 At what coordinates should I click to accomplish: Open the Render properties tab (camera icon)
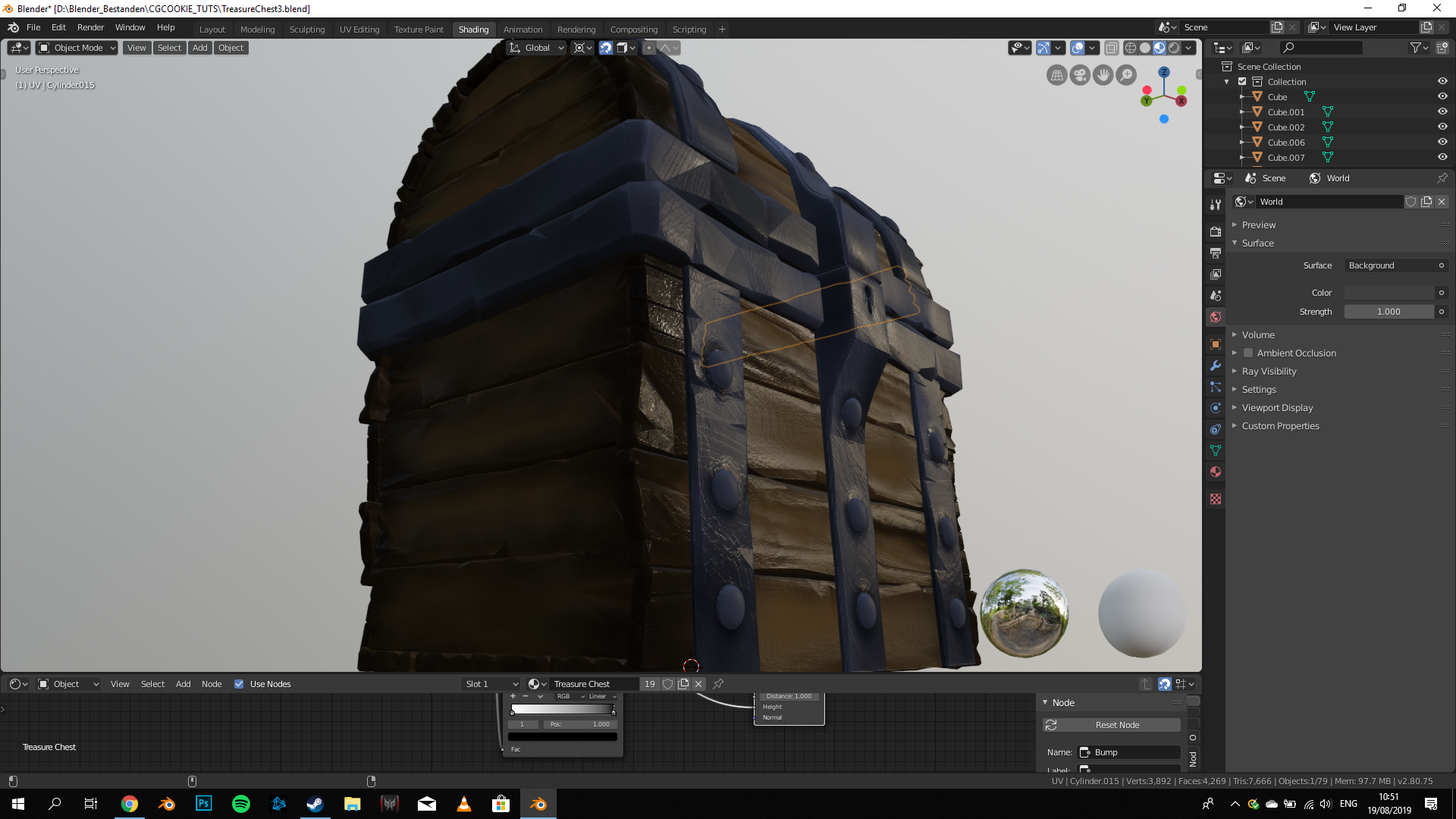1216,231
